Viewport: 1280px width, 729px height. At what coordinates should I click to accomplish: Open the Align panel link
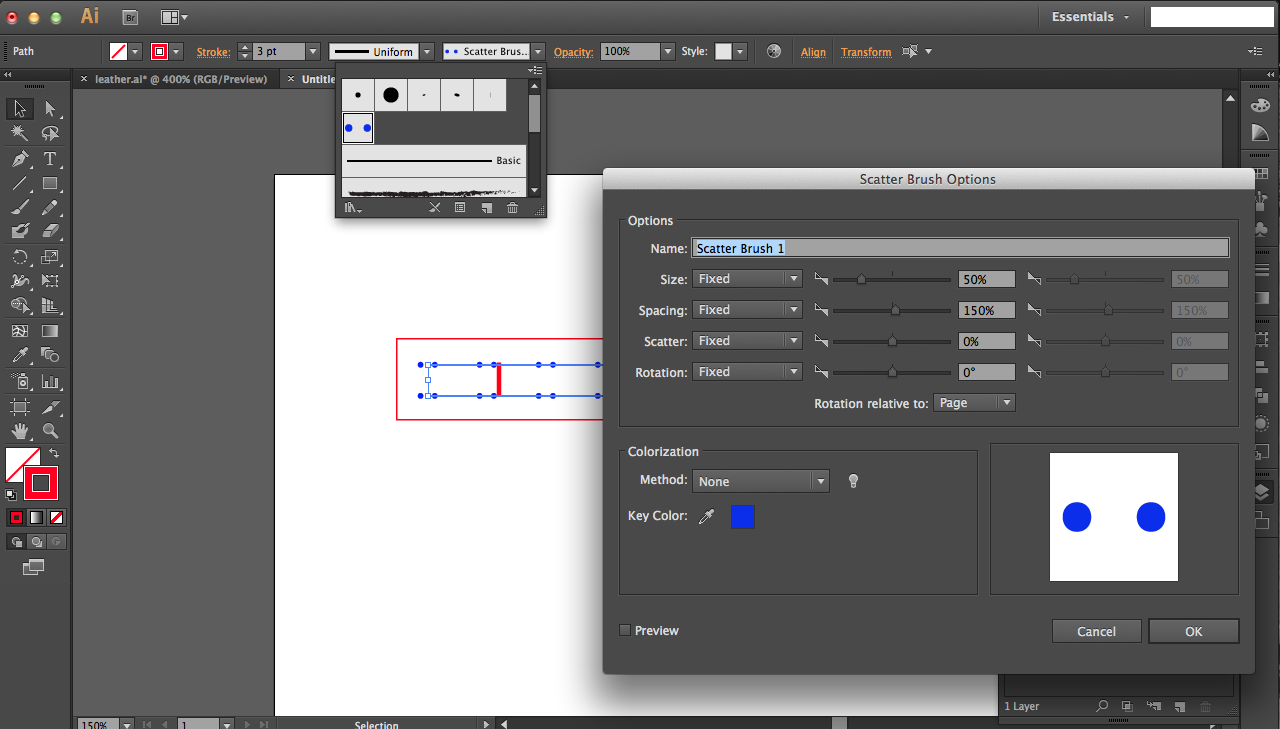tap(813, 52)
